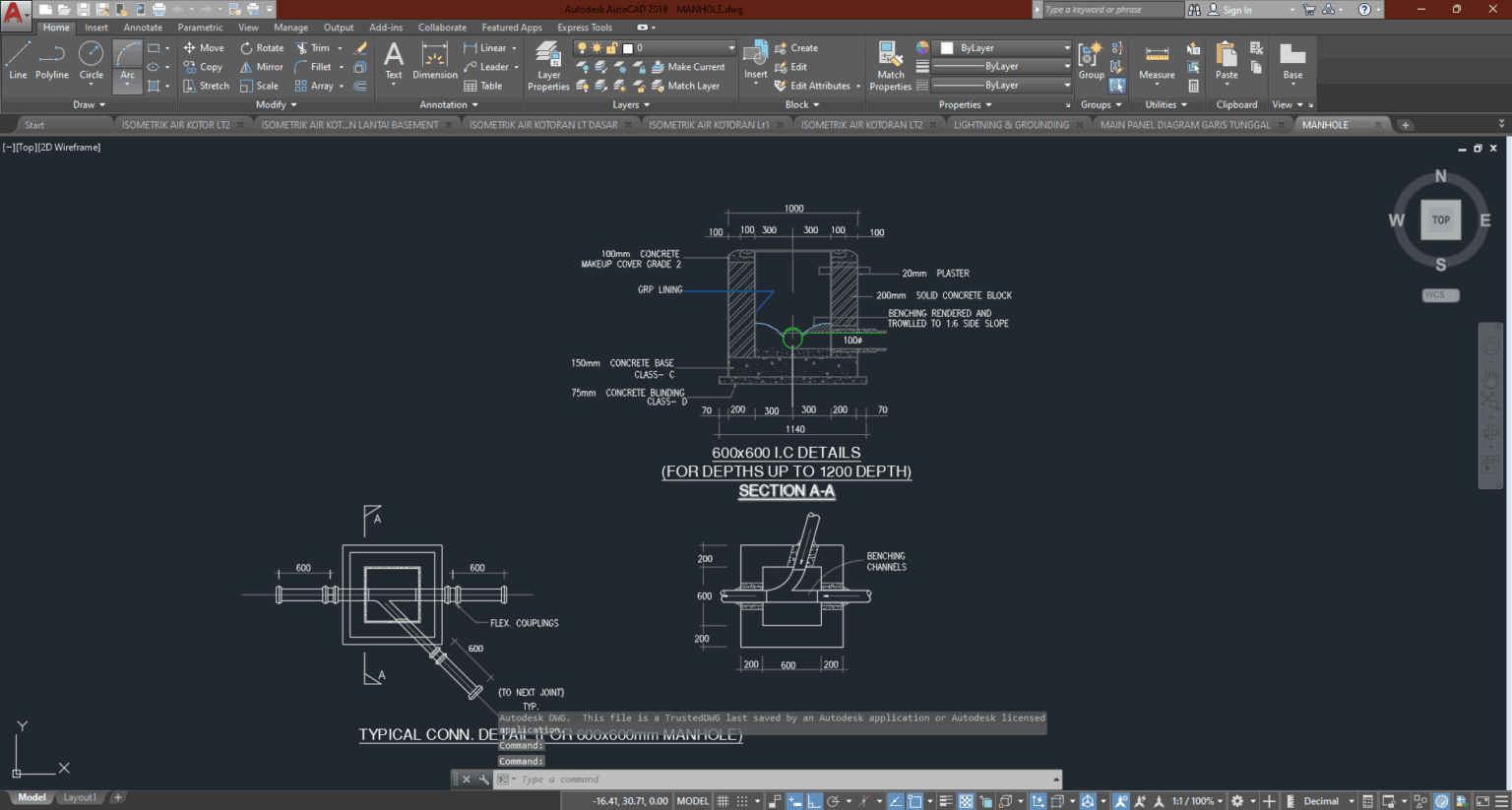Enable Ortho mode in status bar
This screenshot has width=1512, height=810.
pos(813,800)
